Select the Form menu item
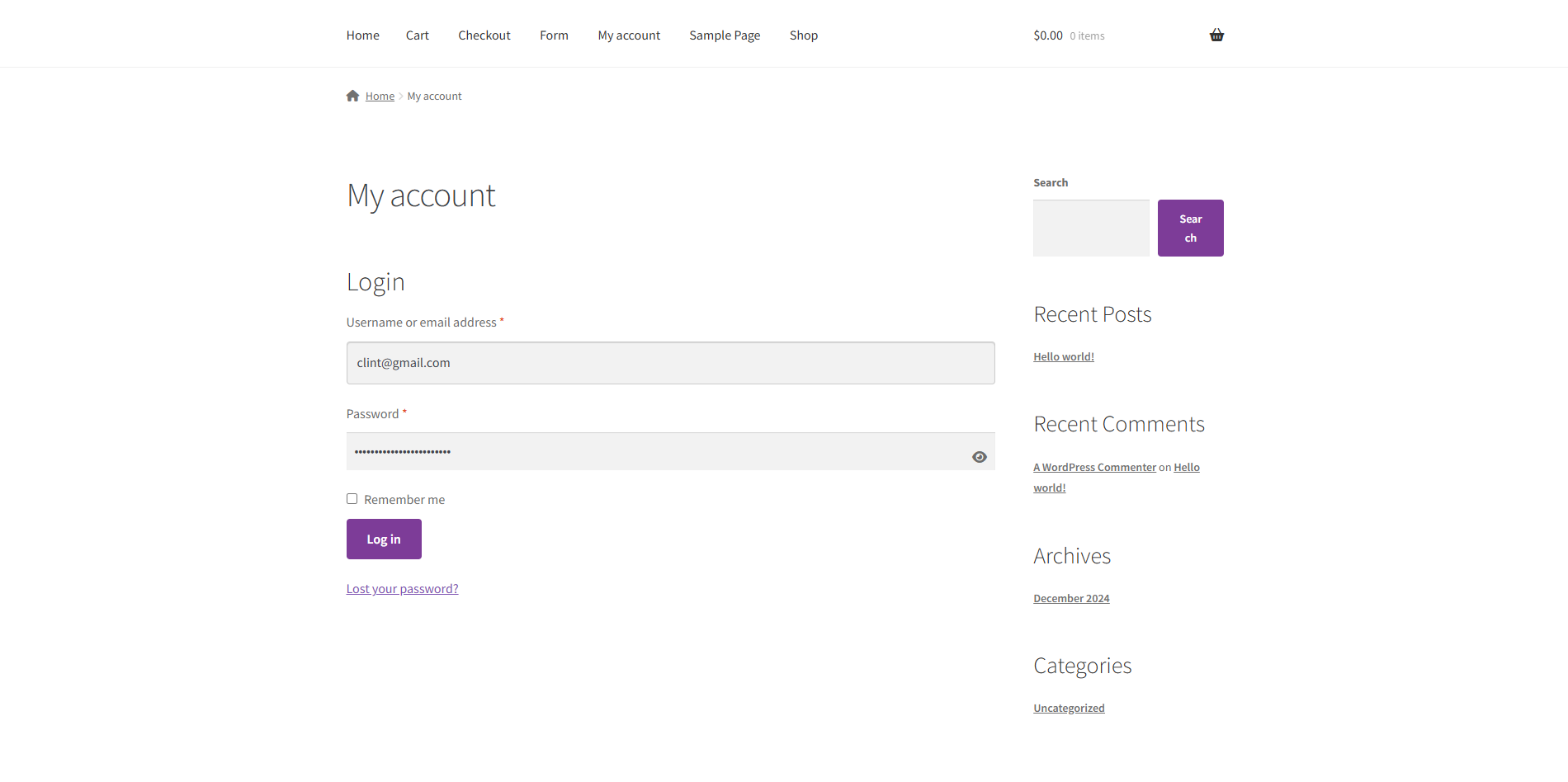1568x782 pixels. [554, 35]
